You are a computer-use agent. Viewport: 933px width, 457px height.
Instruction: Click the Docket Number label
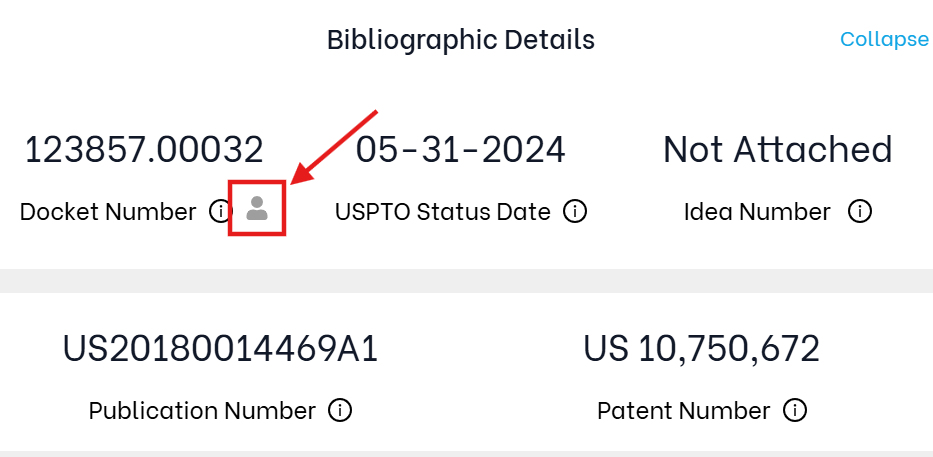(x=108, y=212)
